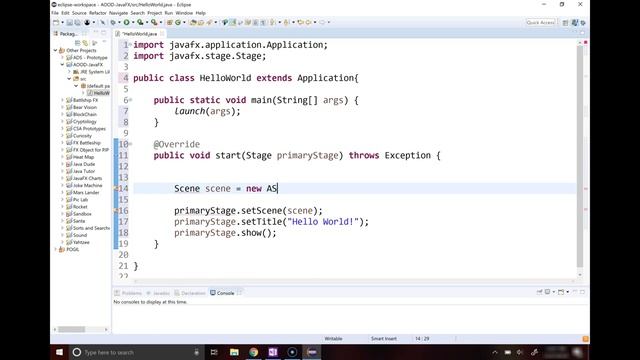
Task: Run the program with green Run button
Action: [127, 22]
